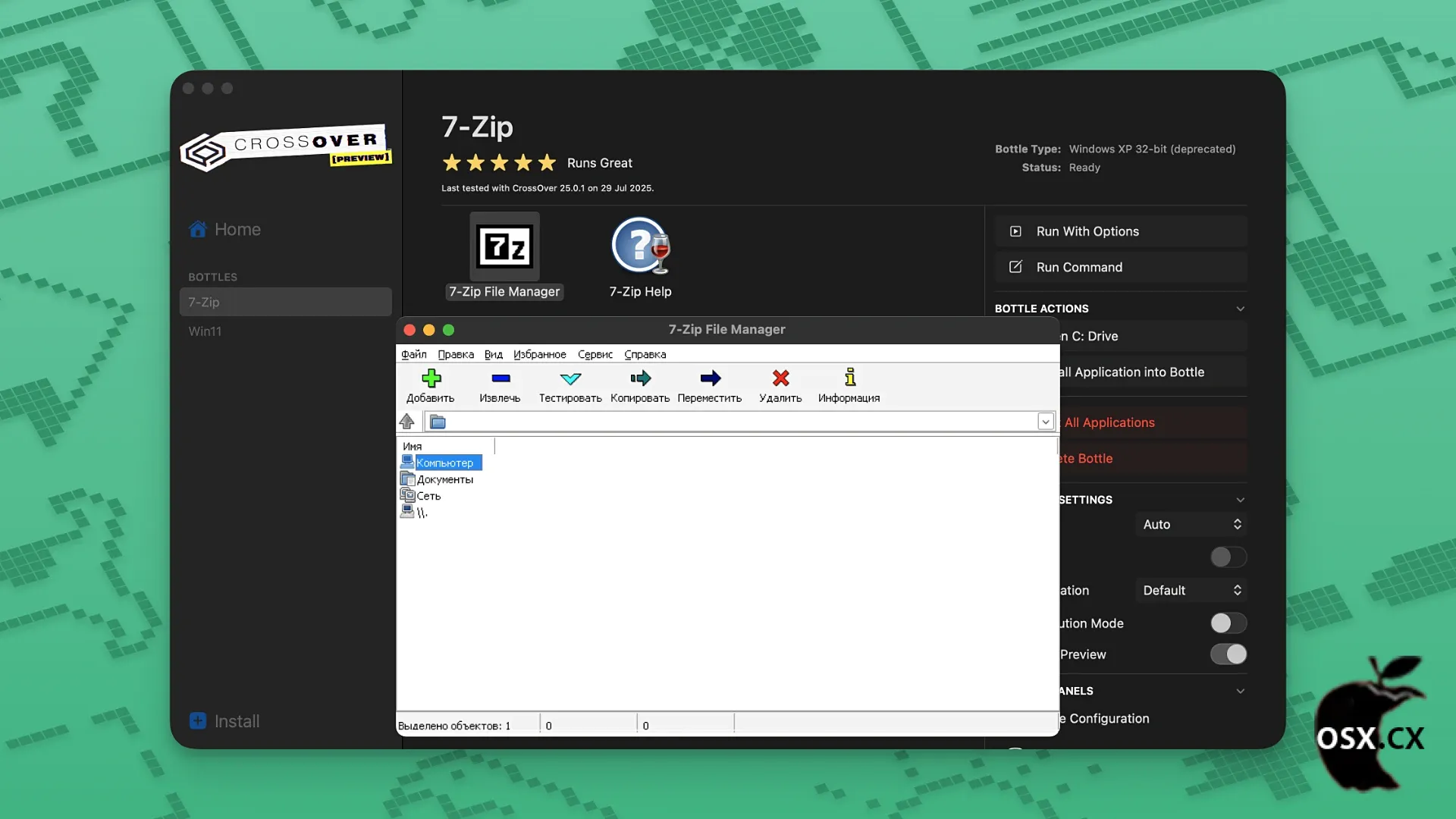
Task: Open the Default dropdown in bottle settings
Action: (1191, 590)
